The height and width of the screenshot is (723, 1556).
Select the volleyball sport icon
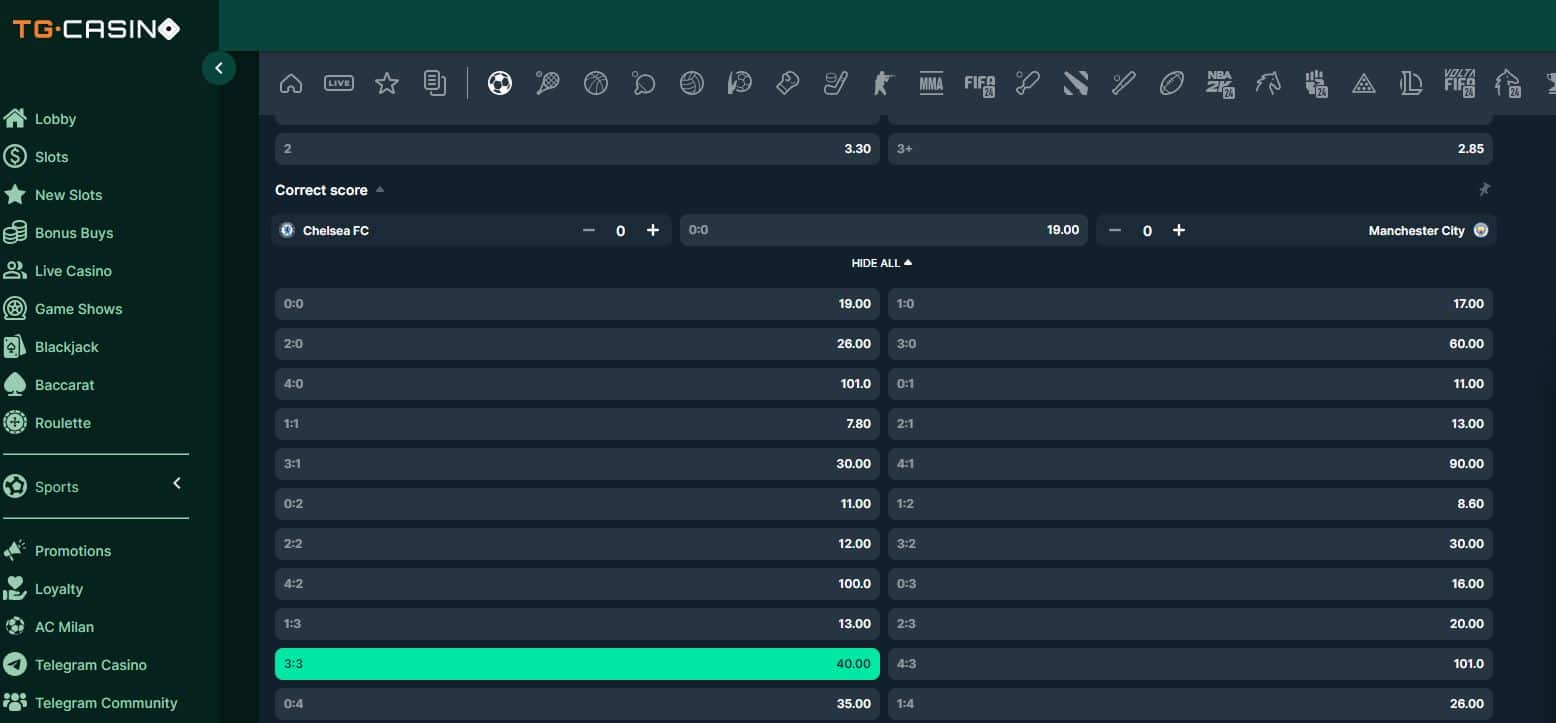692,83
